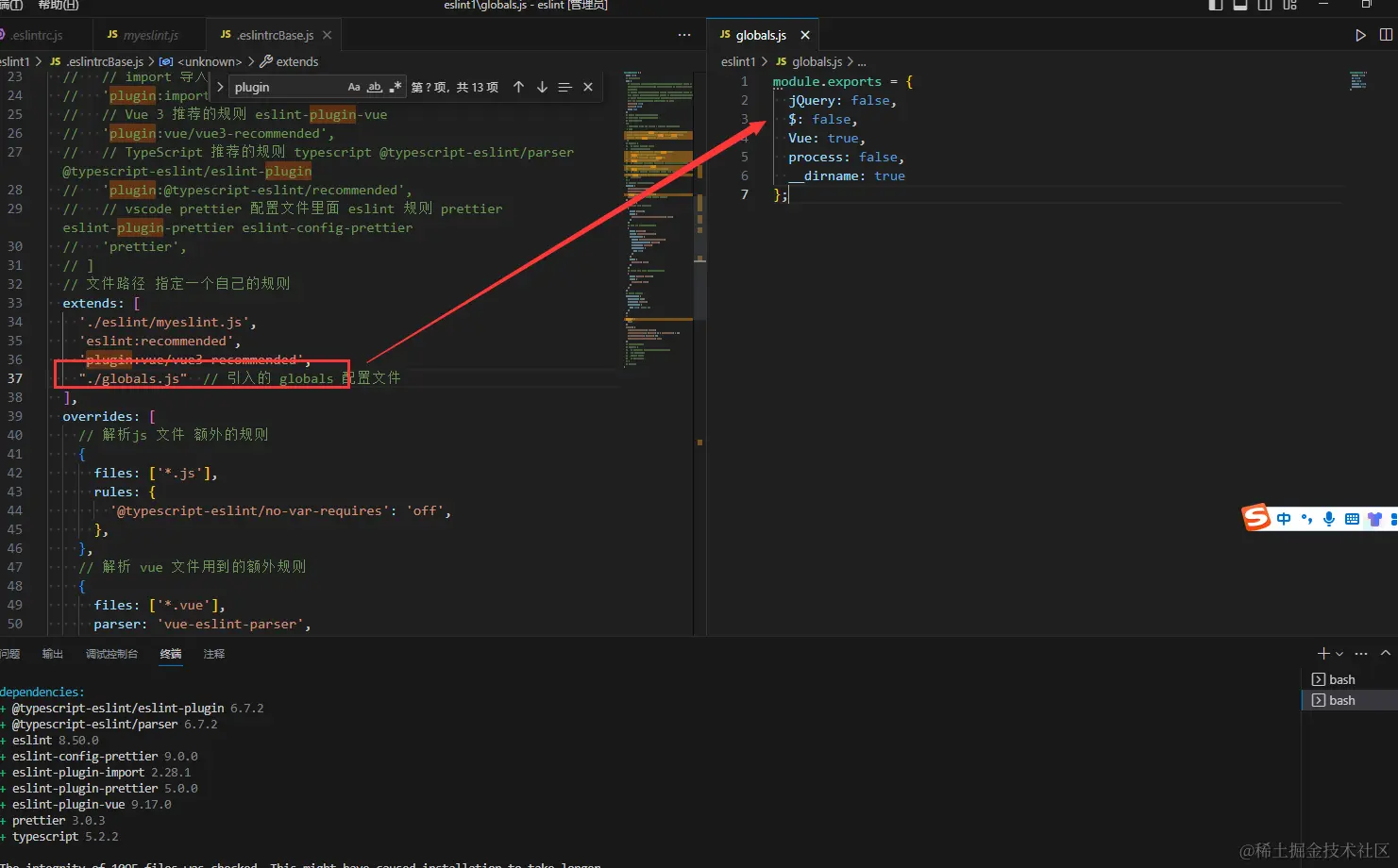This screenshot has width=1398, height=868.
Task: Click './eslint/myeslint.js' string on line 34
Action: (x=164, y=322)
